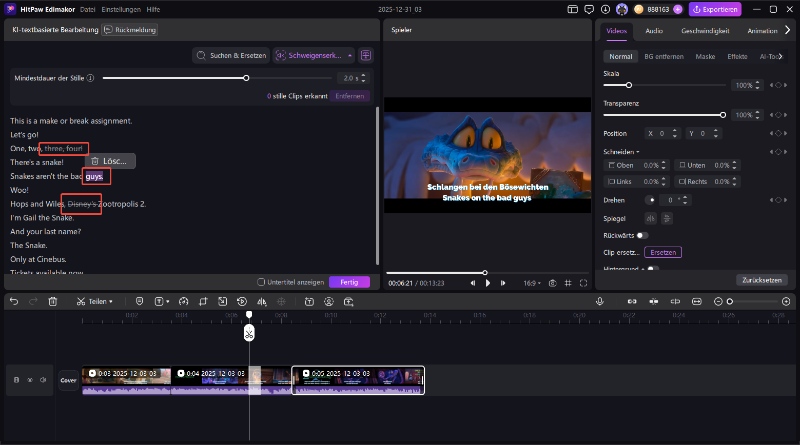Click the microphone voice-over icon
800x445 pixels.
click(x=600, y=301)
